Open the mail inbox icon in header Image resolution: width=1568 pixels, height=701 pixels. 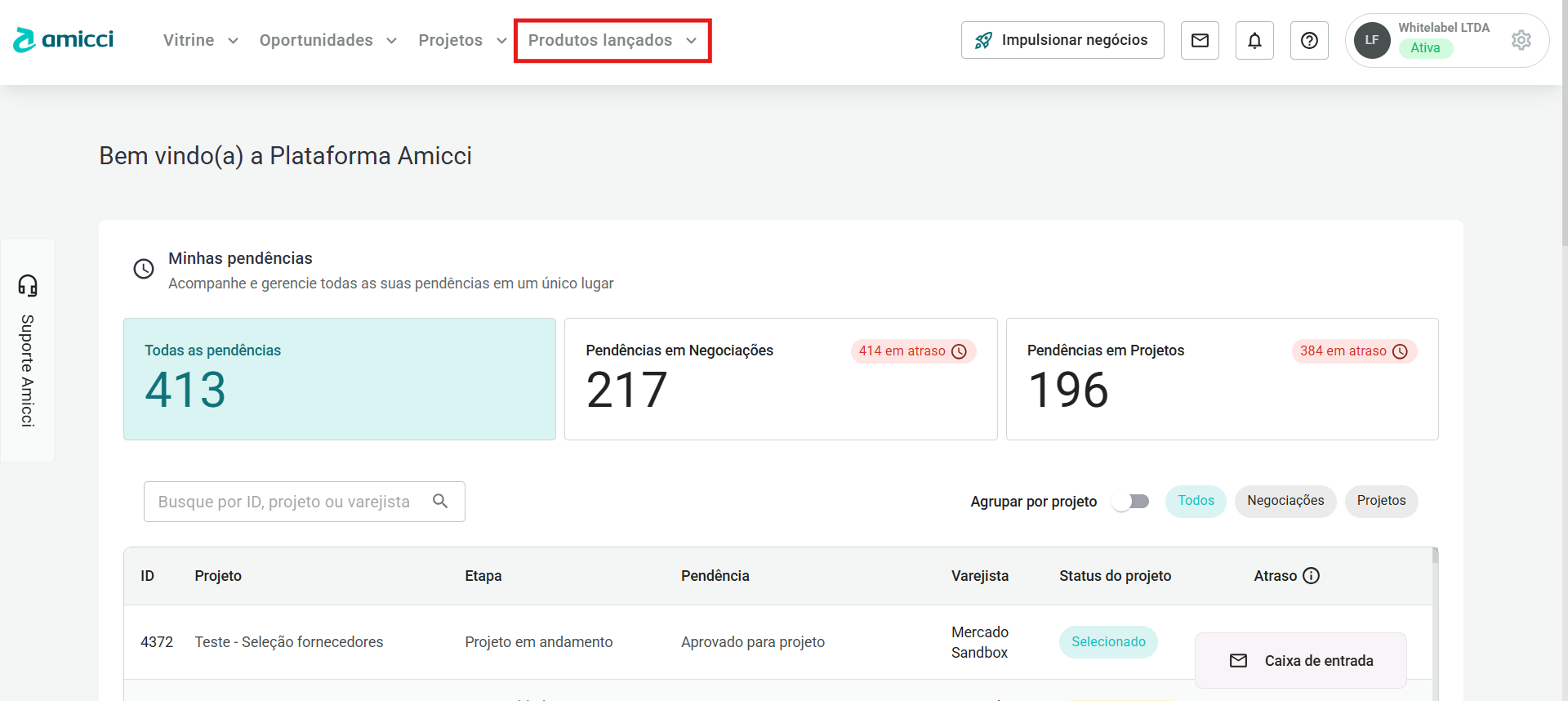(x=1200, y=40)
